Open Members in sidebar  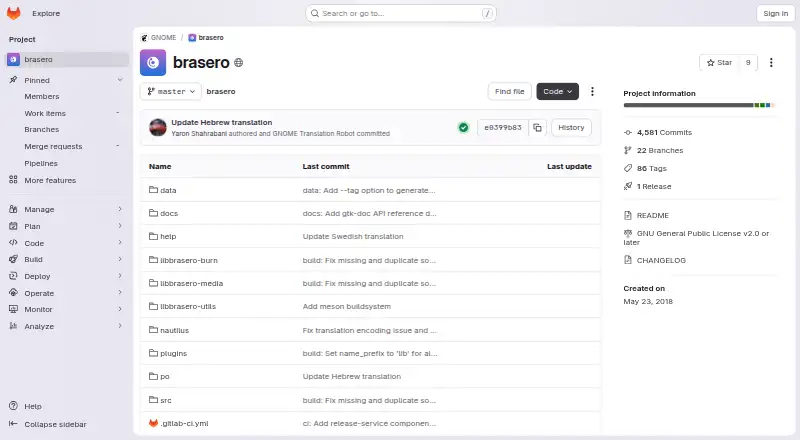pyautogui.click(x=67, y=96)
